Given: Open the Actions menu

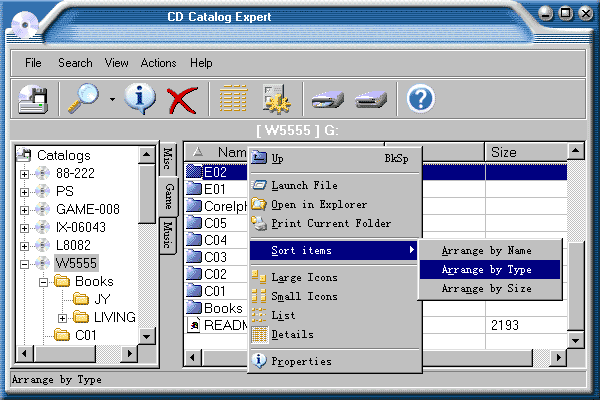Looking at the screenshot, I should (x=158, y=63).
